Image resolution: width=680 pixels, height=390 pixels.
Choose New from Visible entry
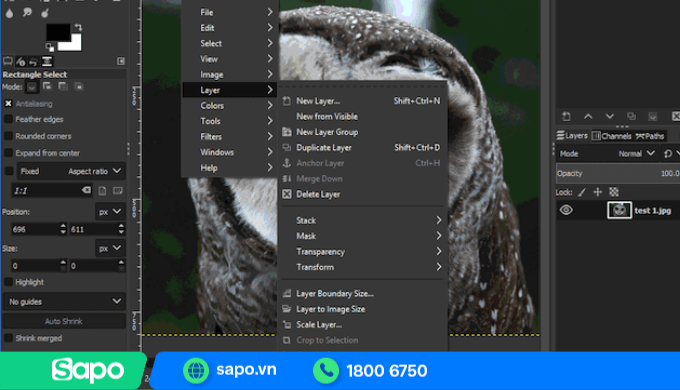363,116
